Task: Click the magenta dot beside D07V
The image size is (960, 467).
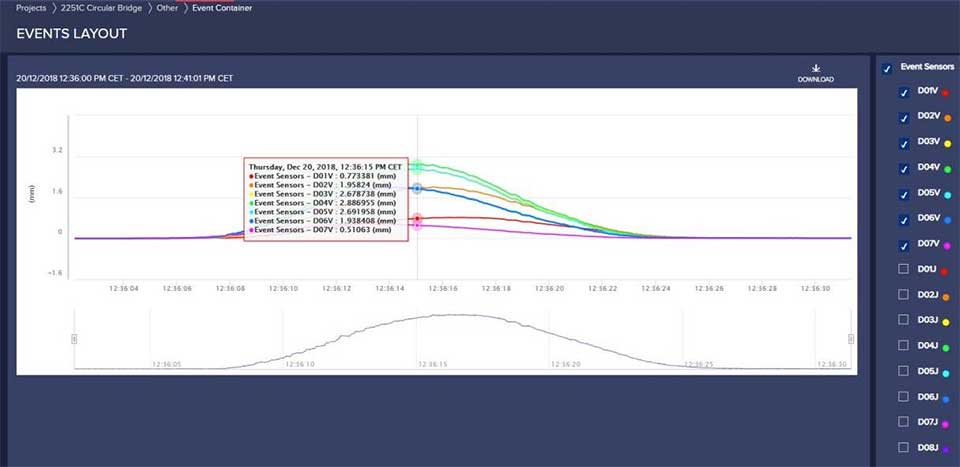Action: [x=947, y=245]
